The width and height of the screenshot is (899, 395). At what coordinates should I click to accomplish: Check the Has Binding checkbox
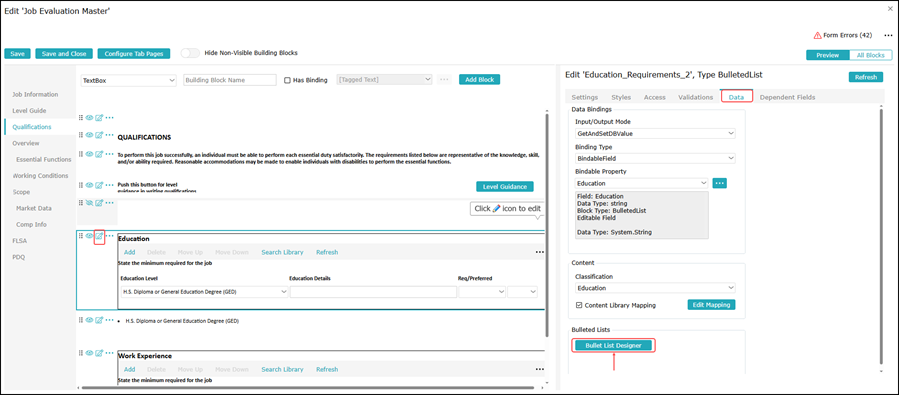point(288,80)
